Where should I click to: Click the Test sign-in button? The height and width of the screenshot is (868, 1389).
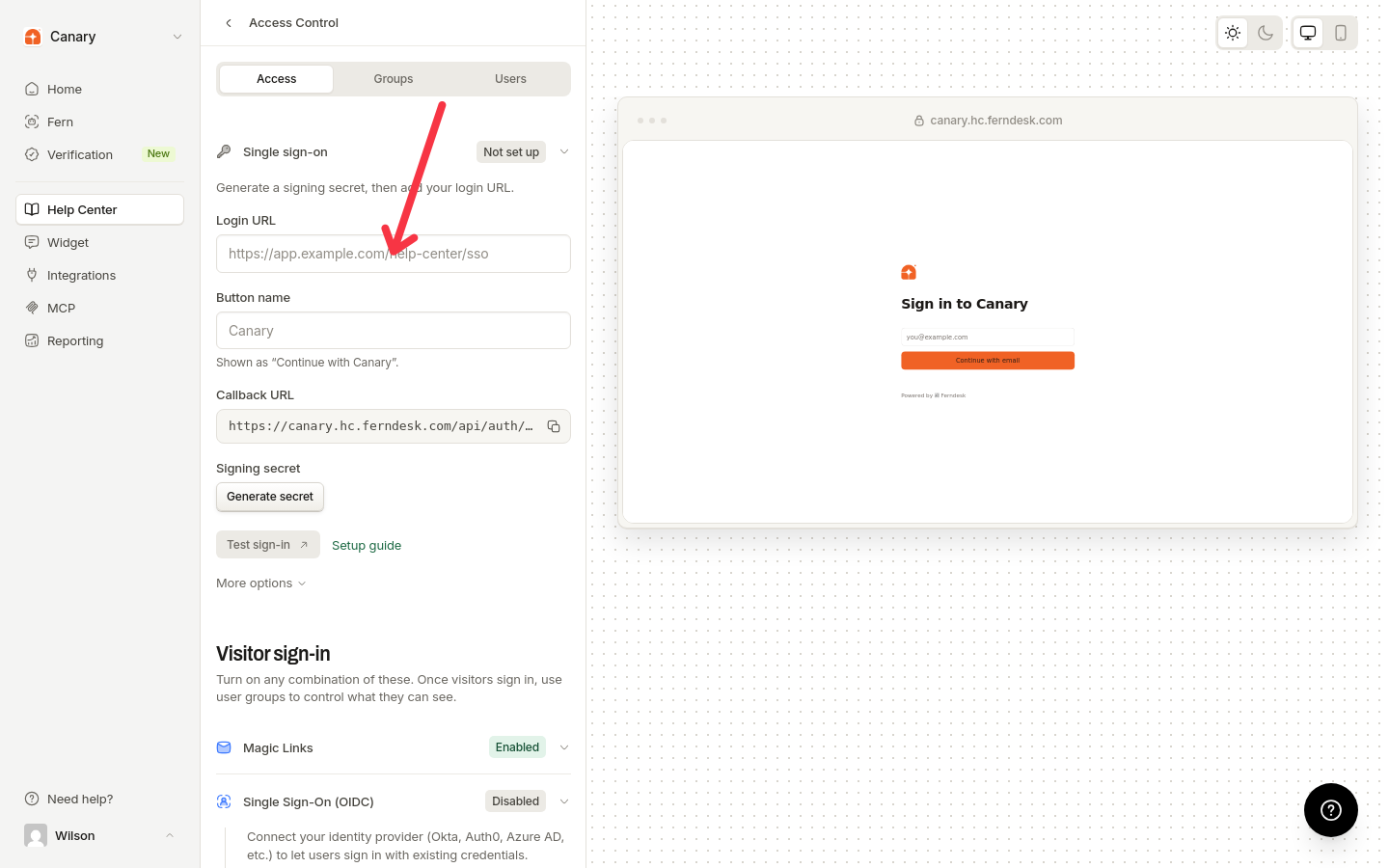[x=268, y=545]
